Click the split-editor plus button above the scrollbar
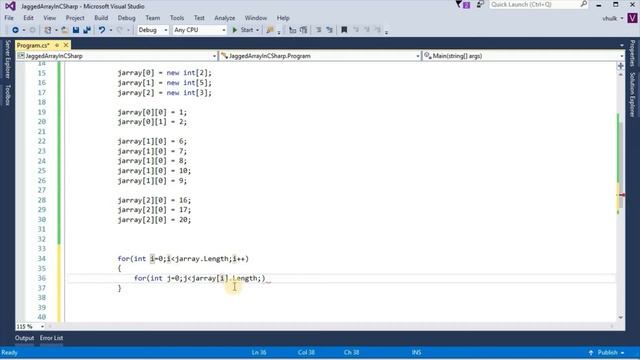Image resolution: width=640 pixels, height=360 pixels. pos(621,66)
